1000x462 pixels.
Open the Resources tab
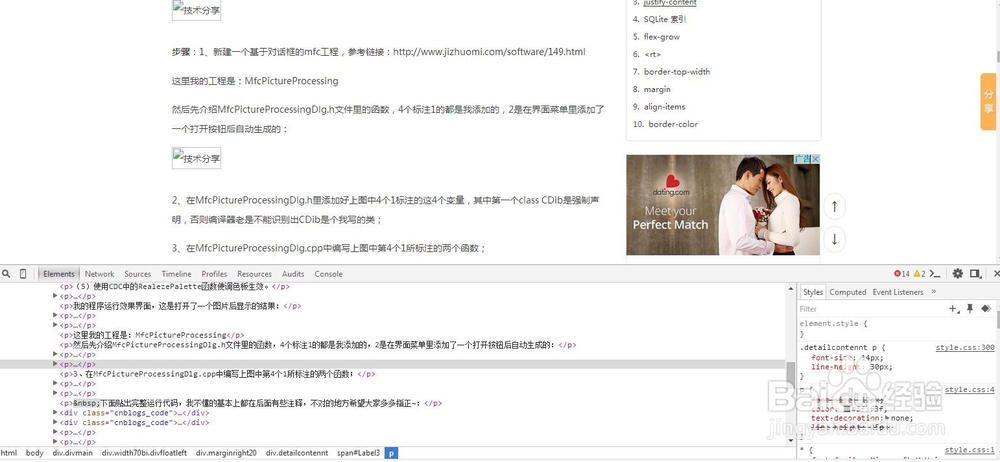point(254,274)
